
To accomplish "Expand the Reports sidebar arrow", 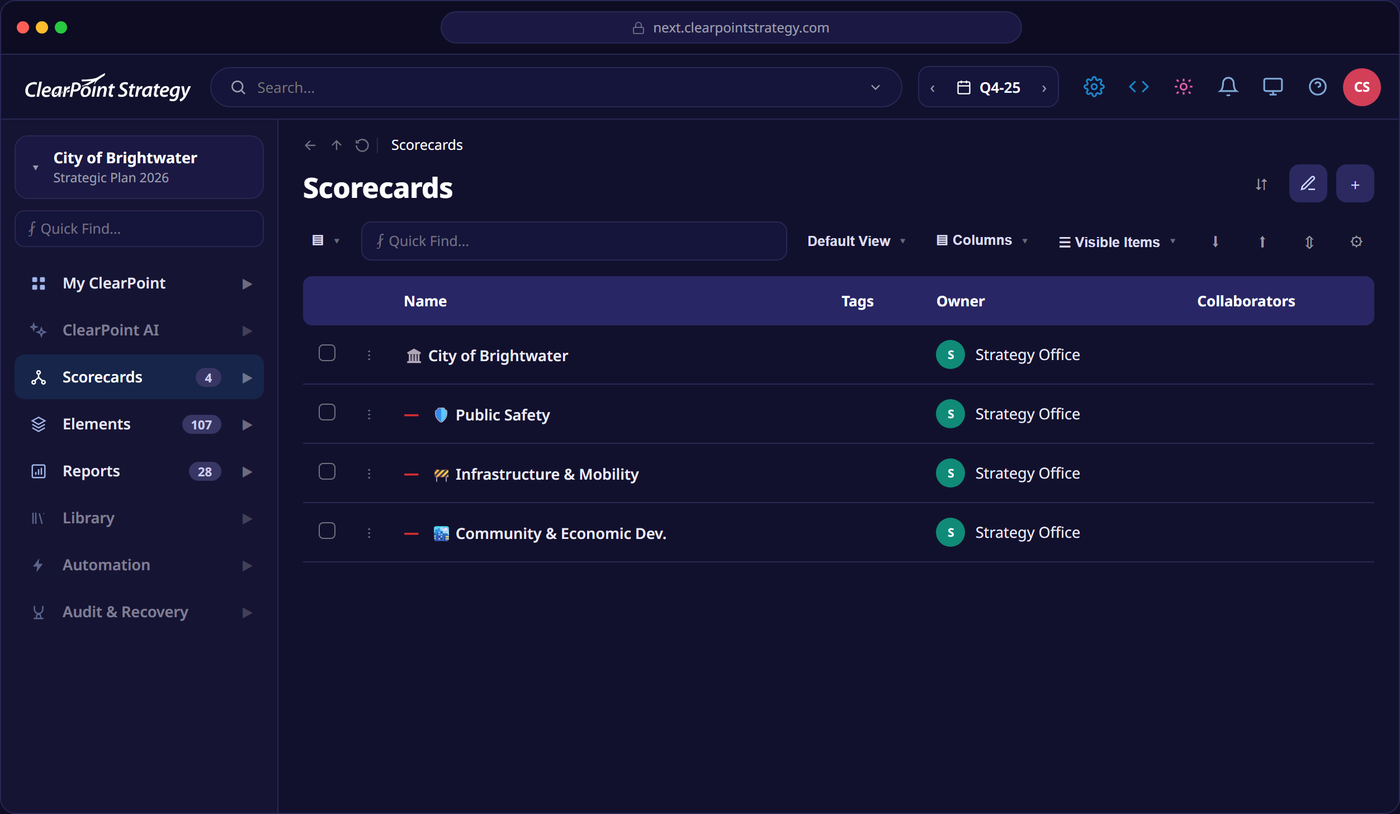I will [x=247, y=472].
